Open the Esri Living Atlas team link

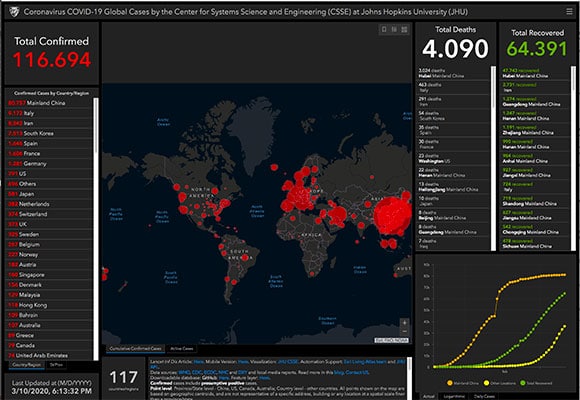pos(365,362)
